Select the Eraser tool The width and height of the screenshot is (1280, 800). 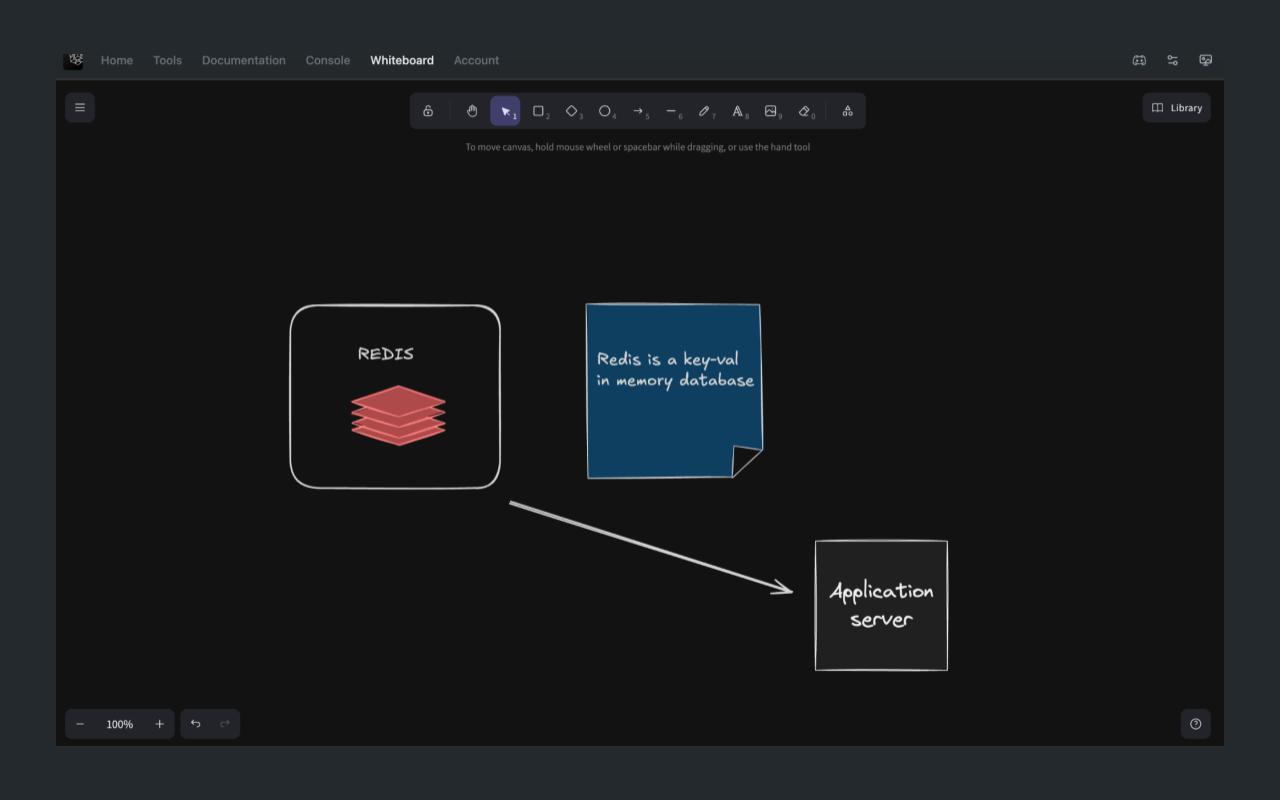804,111
